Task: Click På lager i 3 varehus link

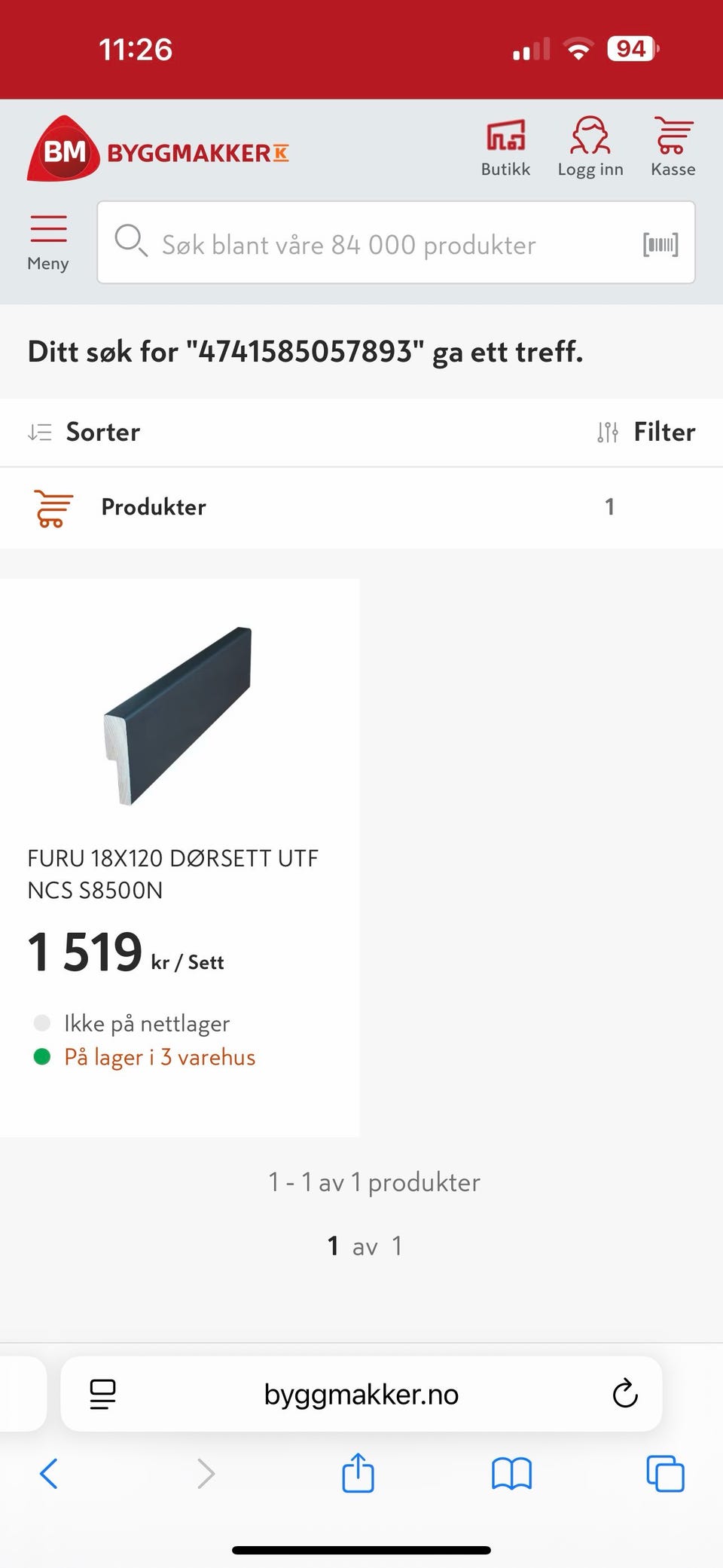Action: [160, 1057]
